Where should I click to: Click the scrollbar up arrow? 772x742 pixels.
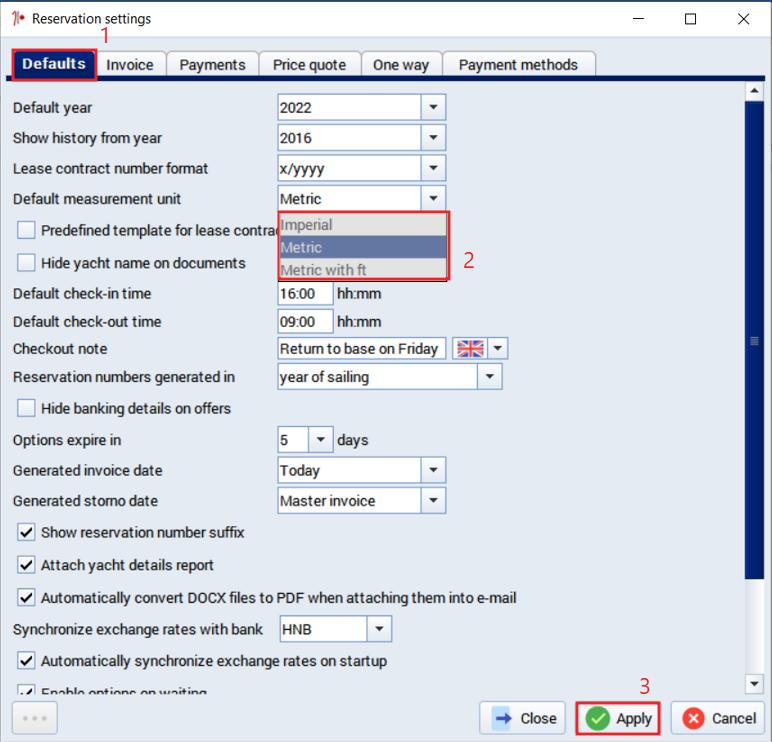pyautogui.click(x=754, y=91)
